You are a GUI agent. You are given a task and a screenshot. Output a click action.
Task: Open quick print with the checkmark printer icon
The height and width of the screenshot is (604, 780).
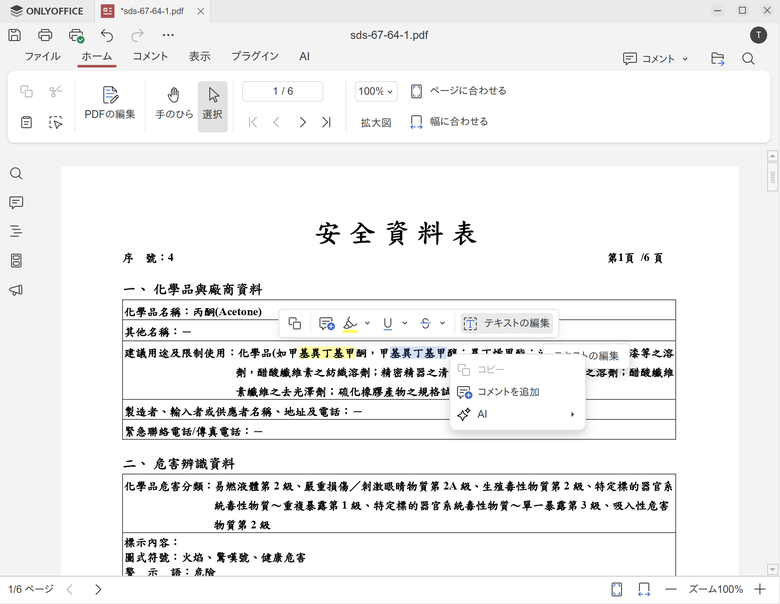pos(76,35)
